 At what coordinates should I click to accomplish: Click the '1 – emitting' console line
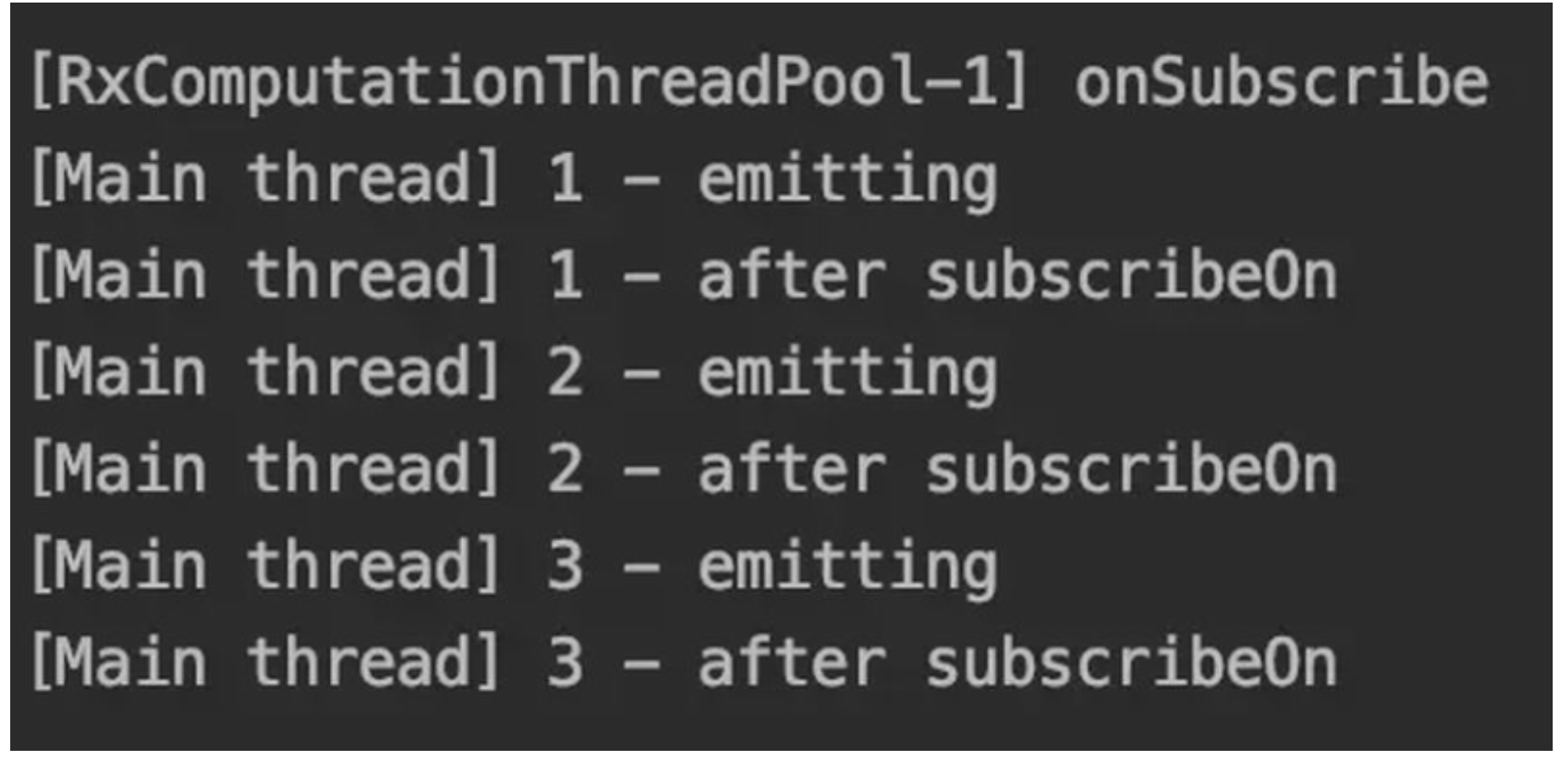(x=514, y=180)
